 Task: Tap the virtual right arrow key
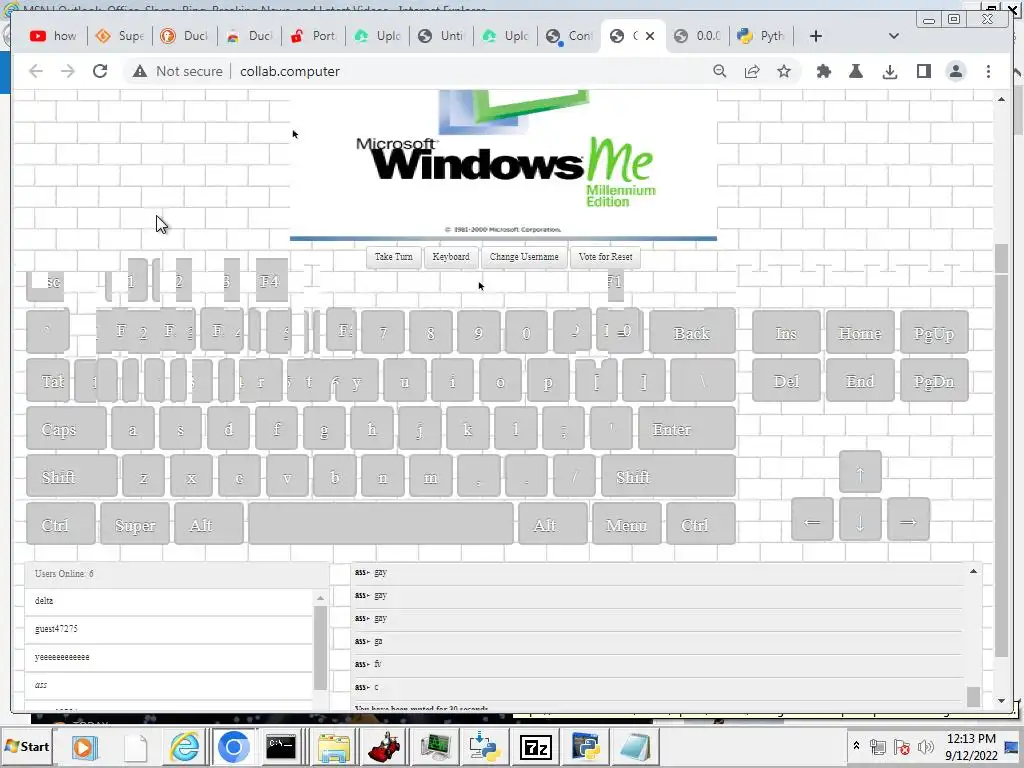[x=908, y=520]
